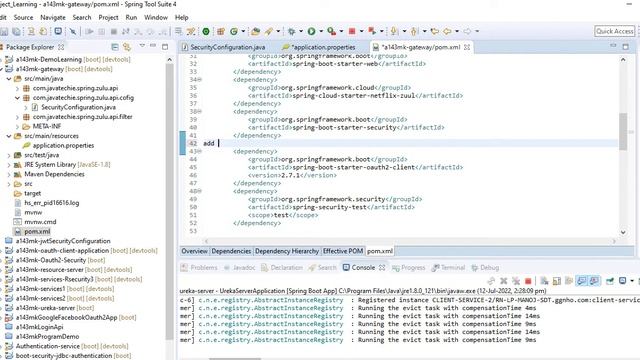Select a143mk-resource-server project
Viewport: 640px width, 360px height.
coord(50,270)
